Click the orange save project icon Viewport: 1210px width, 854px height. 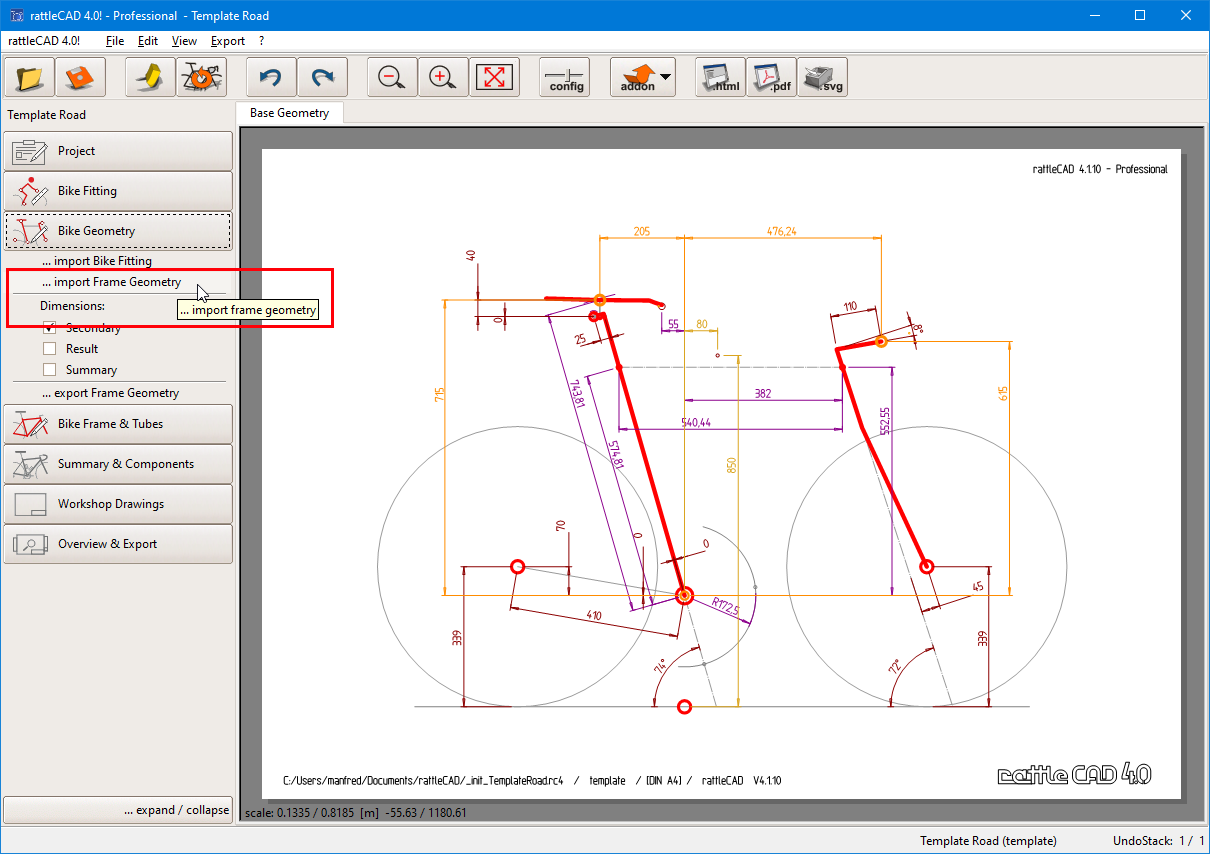point(81,77)
